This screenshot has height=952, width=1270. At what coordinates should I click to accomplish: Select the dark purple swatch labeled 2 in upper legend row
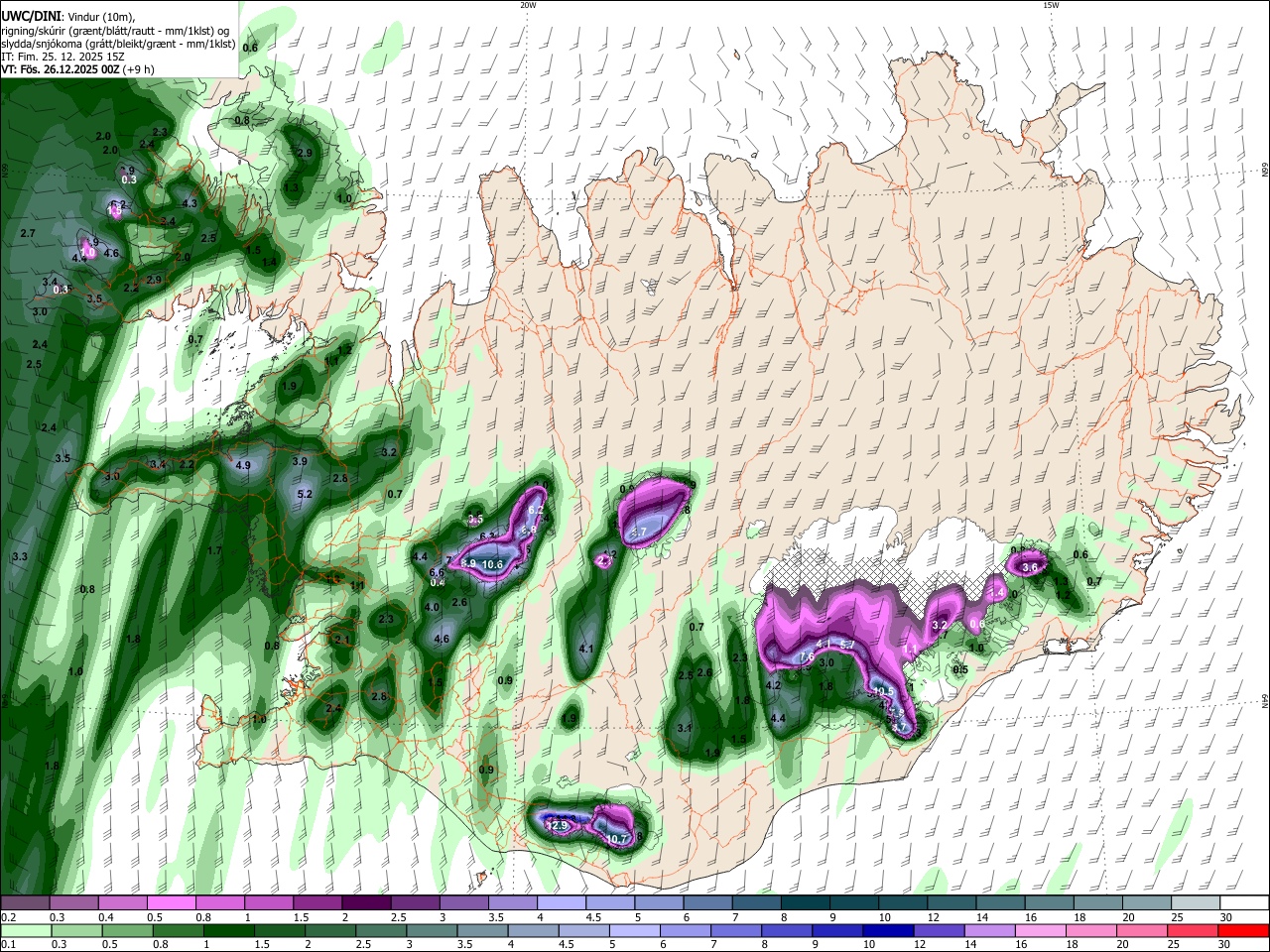366,903
